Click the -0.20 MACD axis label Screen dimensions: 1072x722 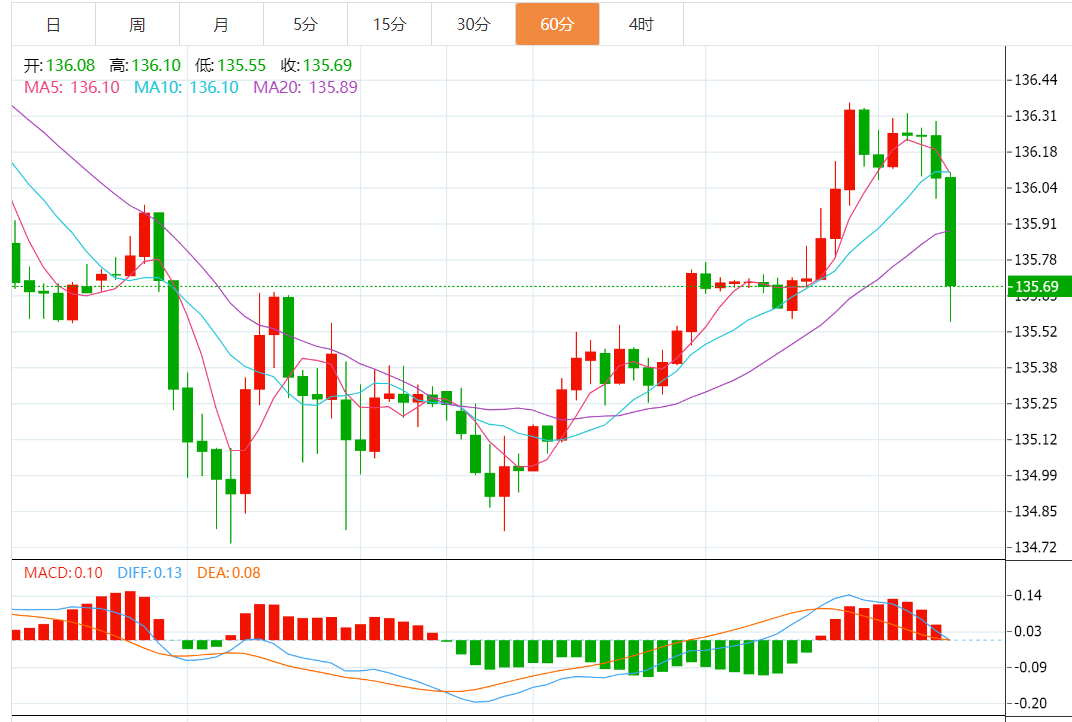point(1028,704)
